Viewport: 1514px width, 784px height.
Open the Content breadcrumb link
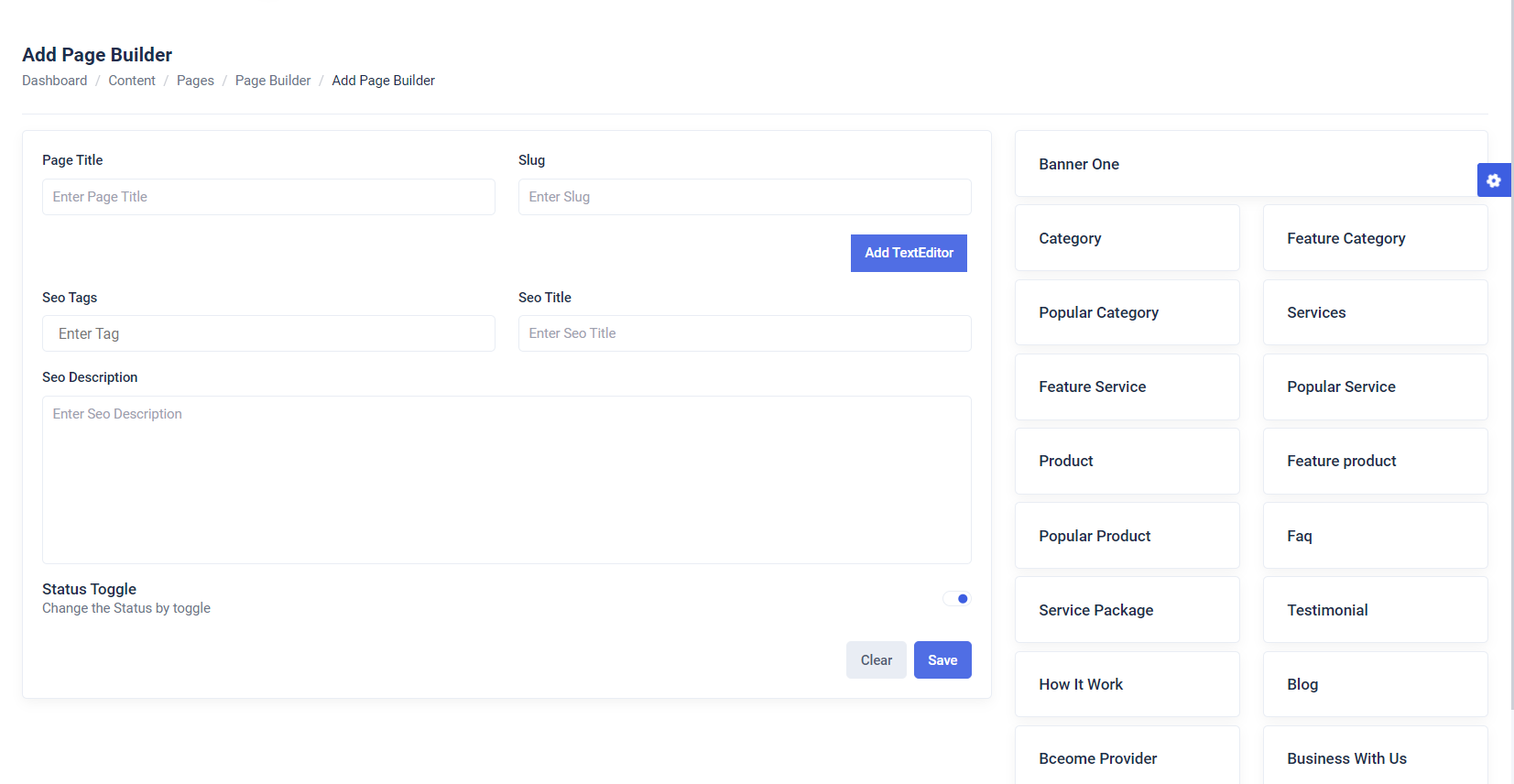132,81
